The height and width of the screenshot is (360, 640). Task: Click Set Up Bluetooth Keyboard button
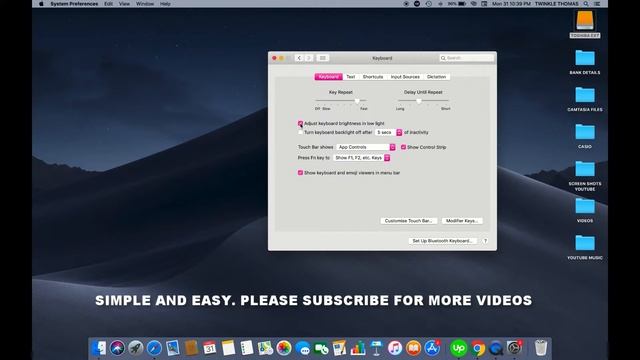point(442,241)
